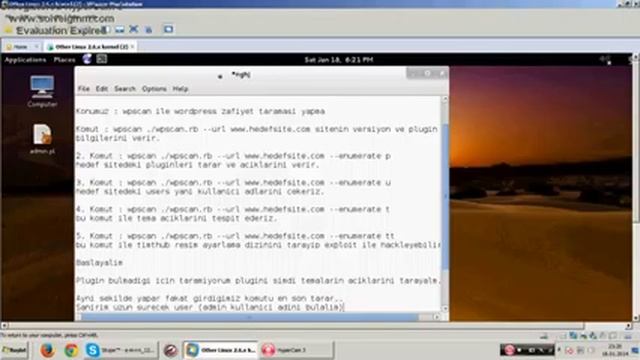Image resolution: width=640 pixels, height=360 pixels.
Task: Open the Options menu in text editor
Action: point(154,89)
